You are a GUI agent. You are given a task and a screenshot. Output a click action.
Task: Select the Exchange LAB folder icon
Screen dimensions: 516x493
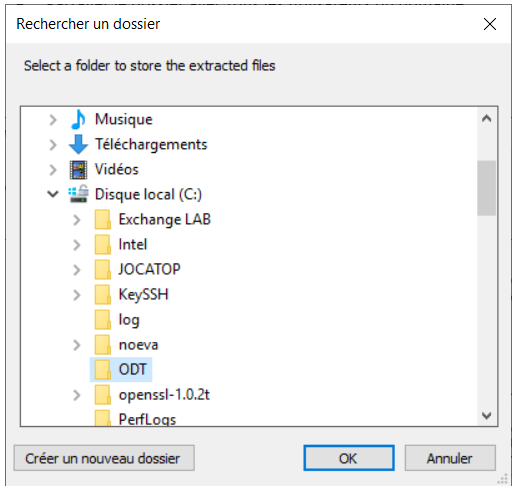coord(103,220)
